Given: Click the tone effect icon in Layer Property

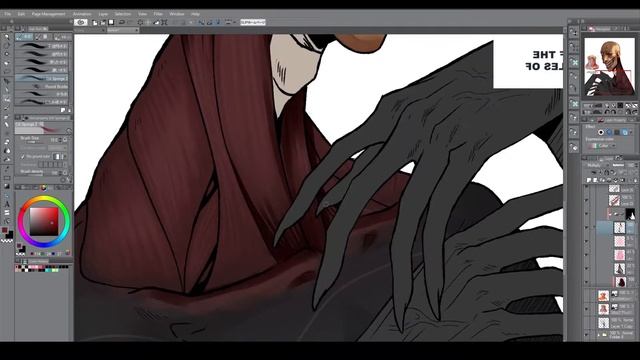Looking at the screenshot, I should click(609, 132).
